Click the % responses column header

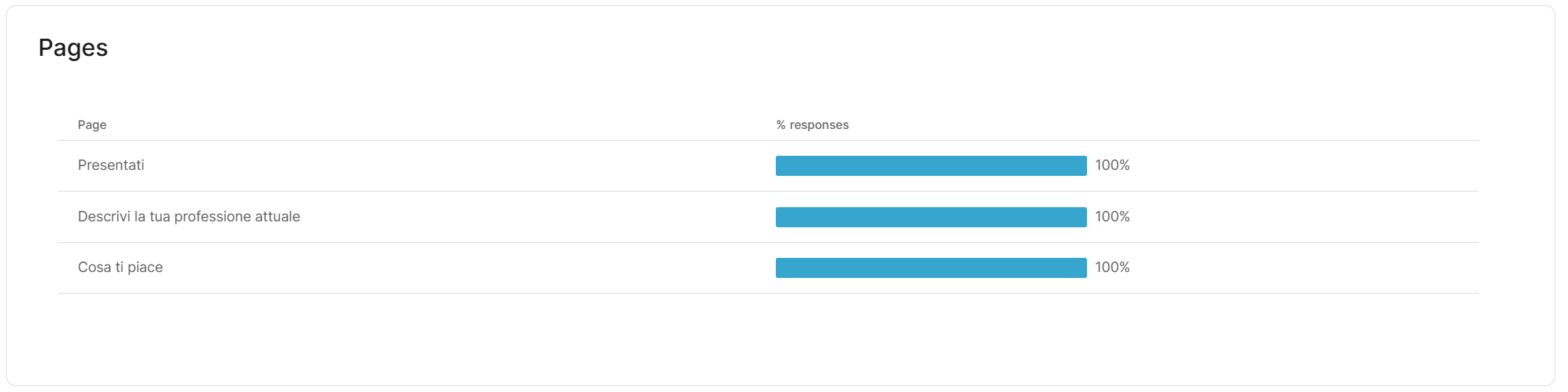click(812, 124)
